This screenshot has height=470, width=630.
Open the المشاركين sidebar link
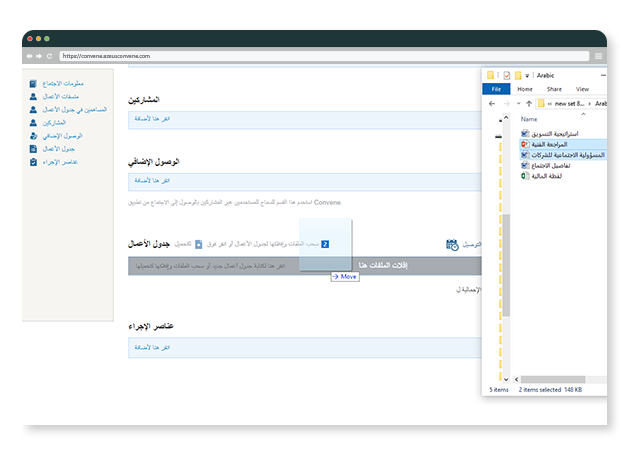(54, 123)
